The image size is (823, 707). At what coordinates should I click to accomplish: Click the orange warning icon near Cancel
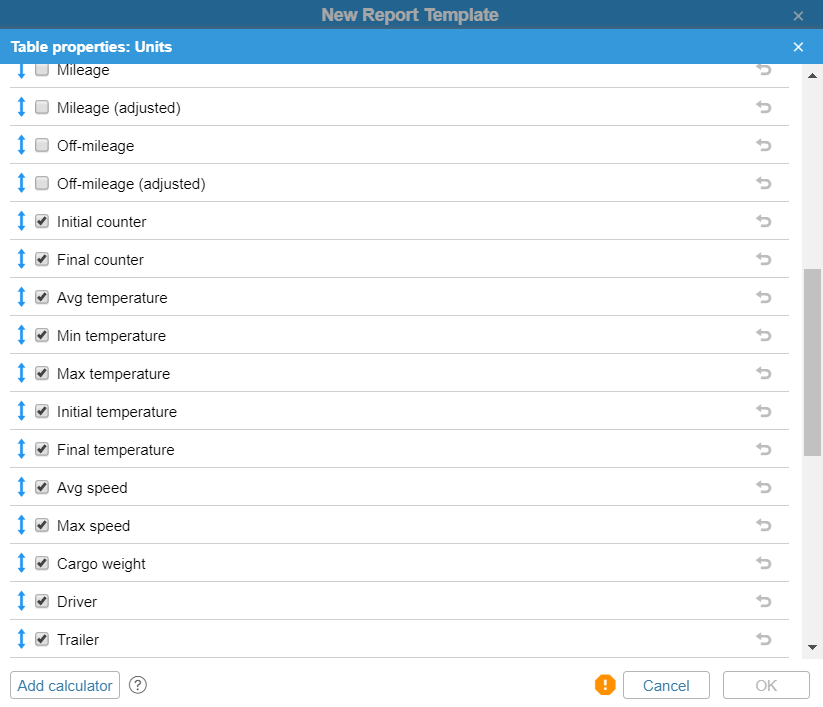pos(605,685)
